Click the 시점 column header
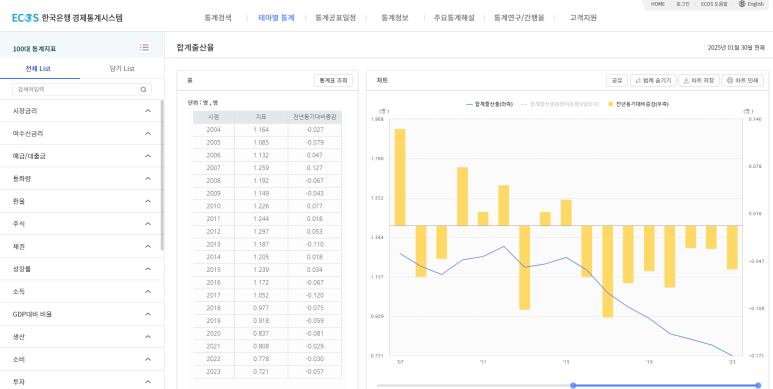 point(214,117)
